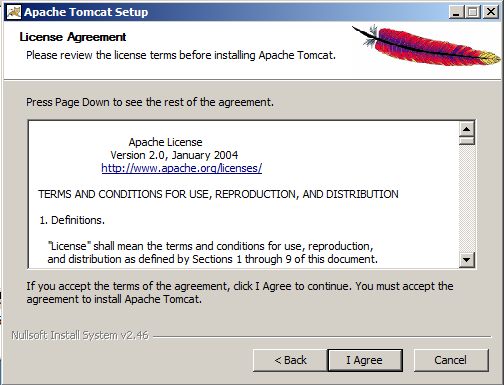Click the '1. Definitions.' line in the license
This screenshot has width=504, height=385.
pyautogui.click(x=72, y=220)
